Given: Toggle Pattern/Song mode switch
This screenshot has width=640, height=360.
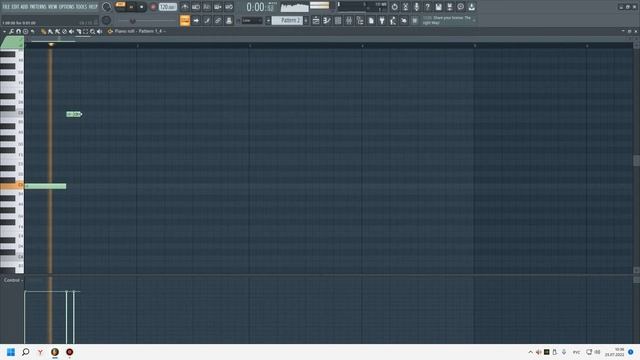Looking at the screenshot, I should coord(120,5).
